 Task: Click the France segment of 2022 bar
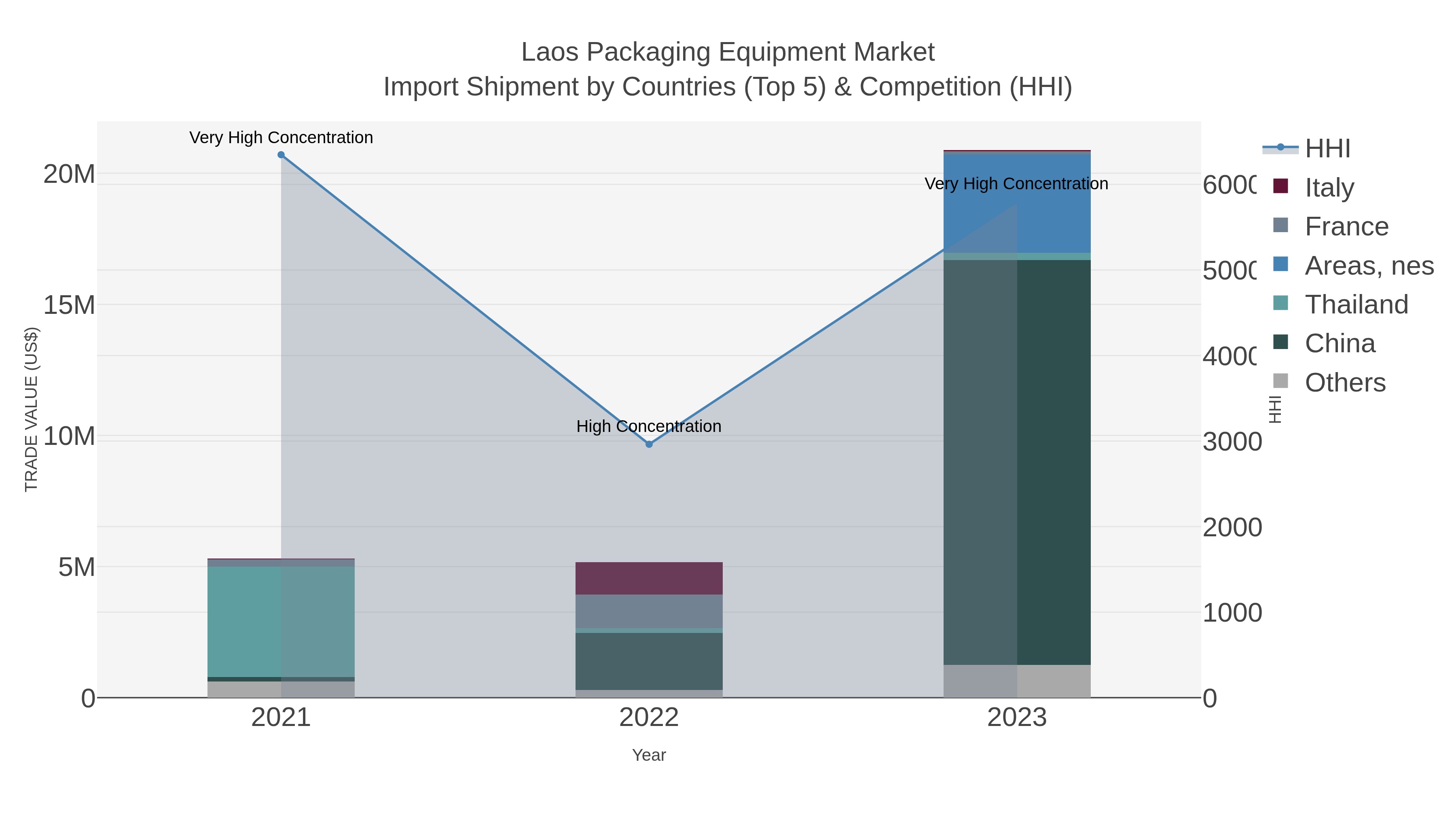[x=649, y=612]
